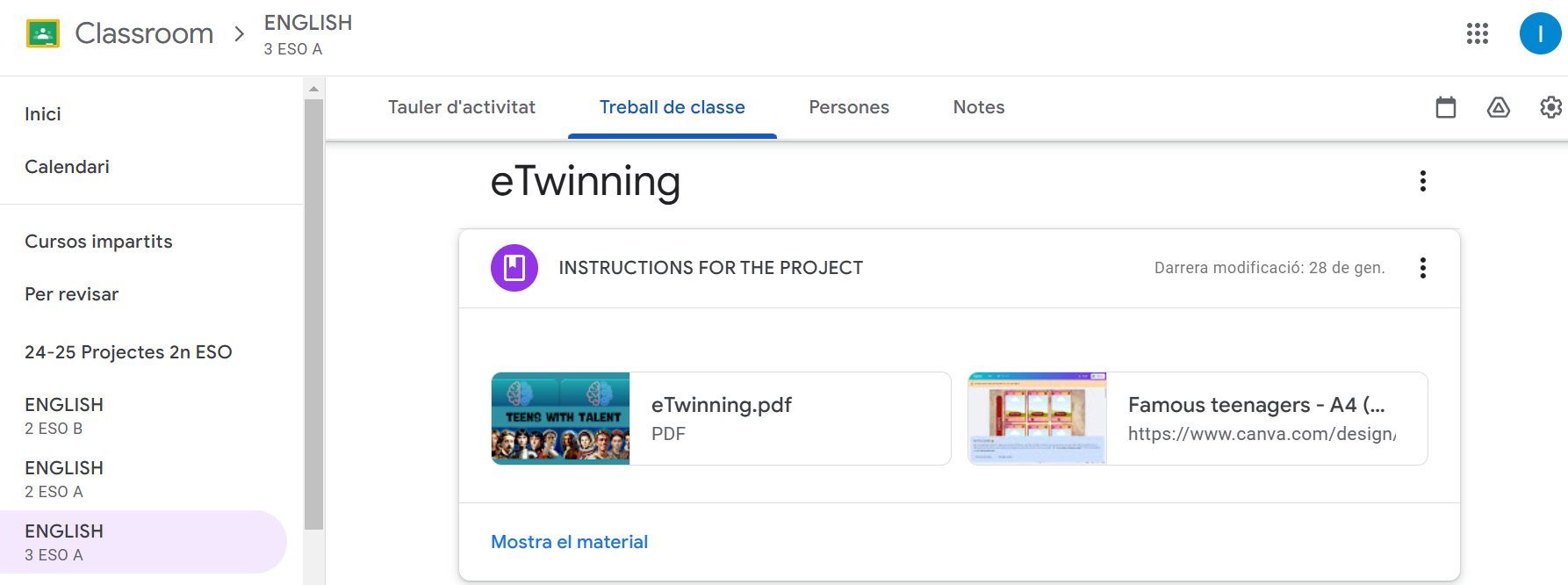Open the Google apps grid
Image resolution: width=1568 pixels, height=585 pixels.
1478,33
